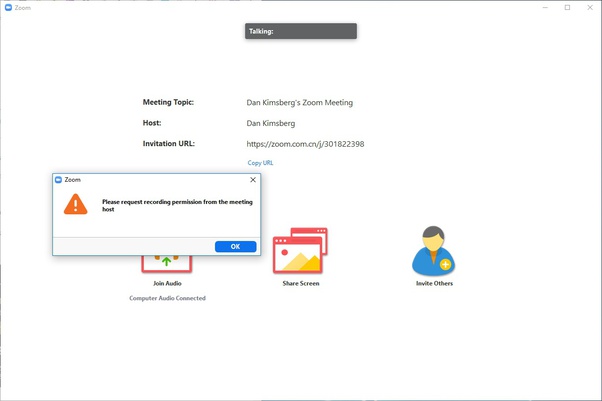Click the meeting topic text Dan Kimsberg's Zoom Meeting

pos(299,103)
